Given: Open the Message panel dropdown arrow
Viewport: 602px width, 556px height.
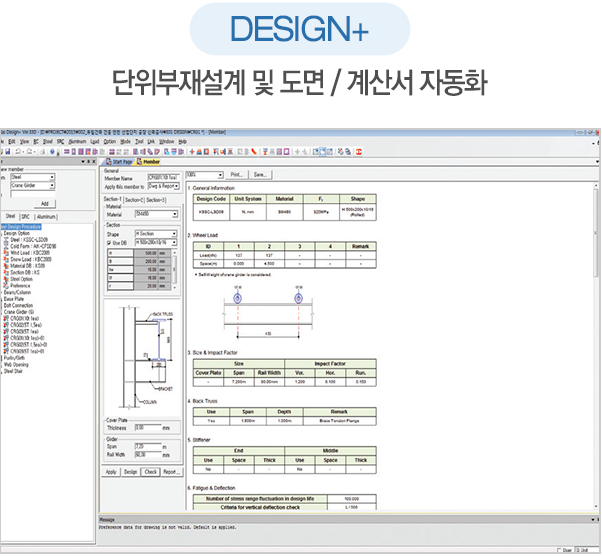Looking at the screenshot, I should click(593, 520).
